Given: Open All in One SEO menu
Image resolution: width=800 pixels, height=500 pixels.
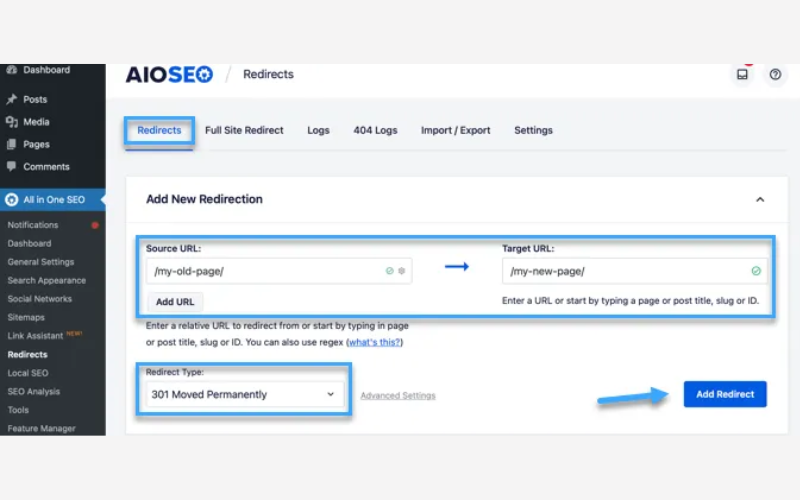Looking at the screenshot, I should [x=53, y=199].
